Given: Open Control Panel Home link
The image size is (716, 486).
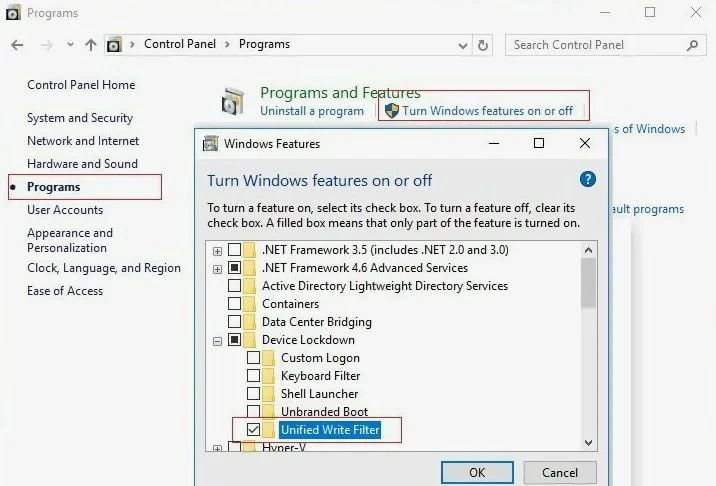Looking at the screenshot, I should [81, 85].
